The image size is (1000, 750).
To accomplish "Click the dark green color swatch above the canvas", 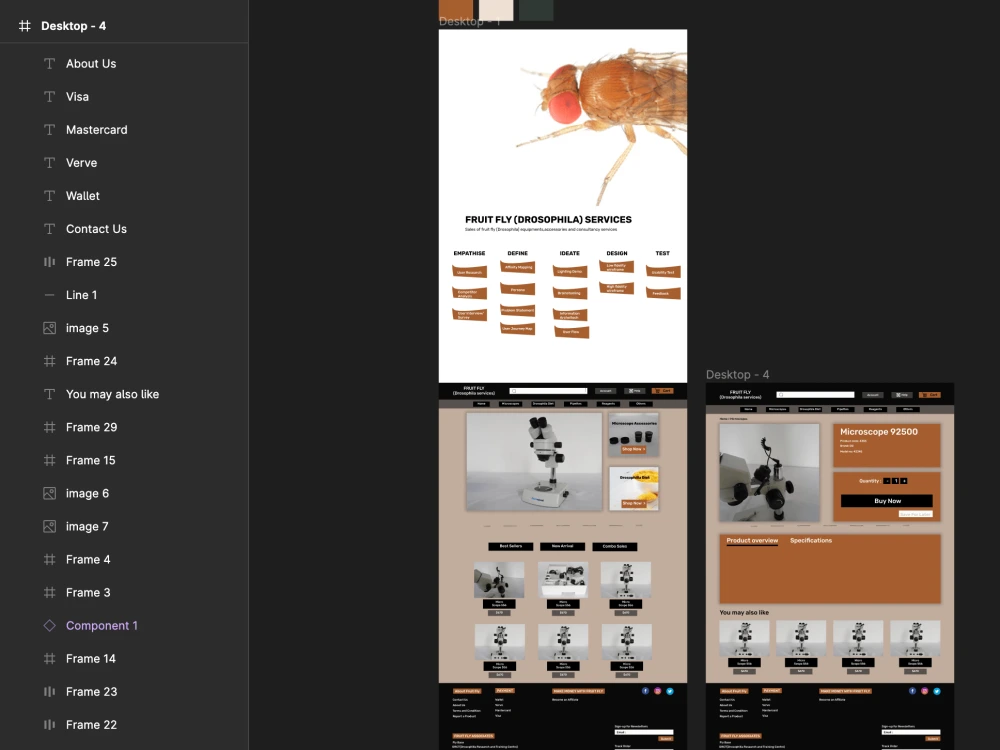I will (536, 10).
